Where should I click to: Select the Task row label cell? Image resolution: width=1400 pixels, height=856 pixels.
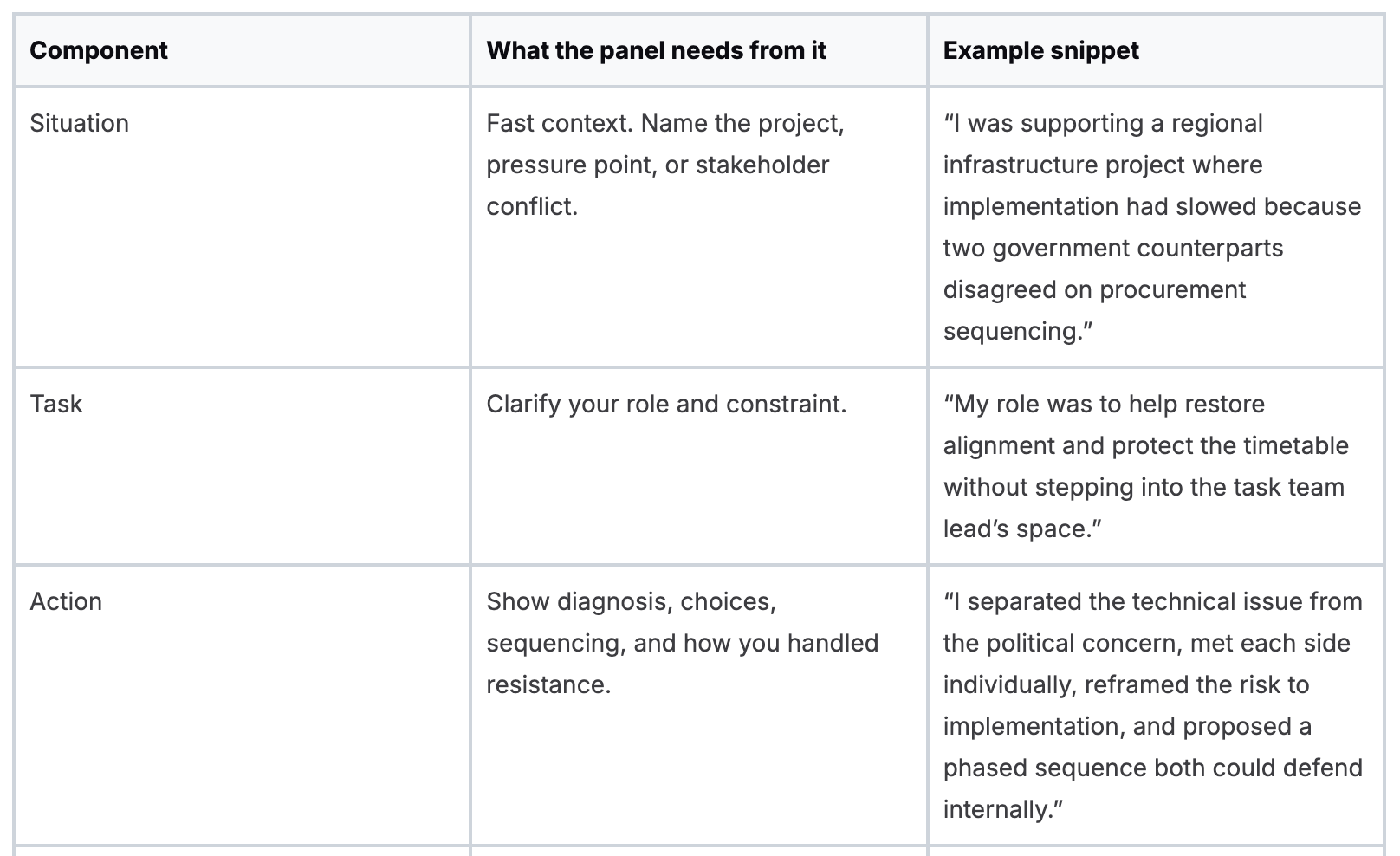pos(56,404)
